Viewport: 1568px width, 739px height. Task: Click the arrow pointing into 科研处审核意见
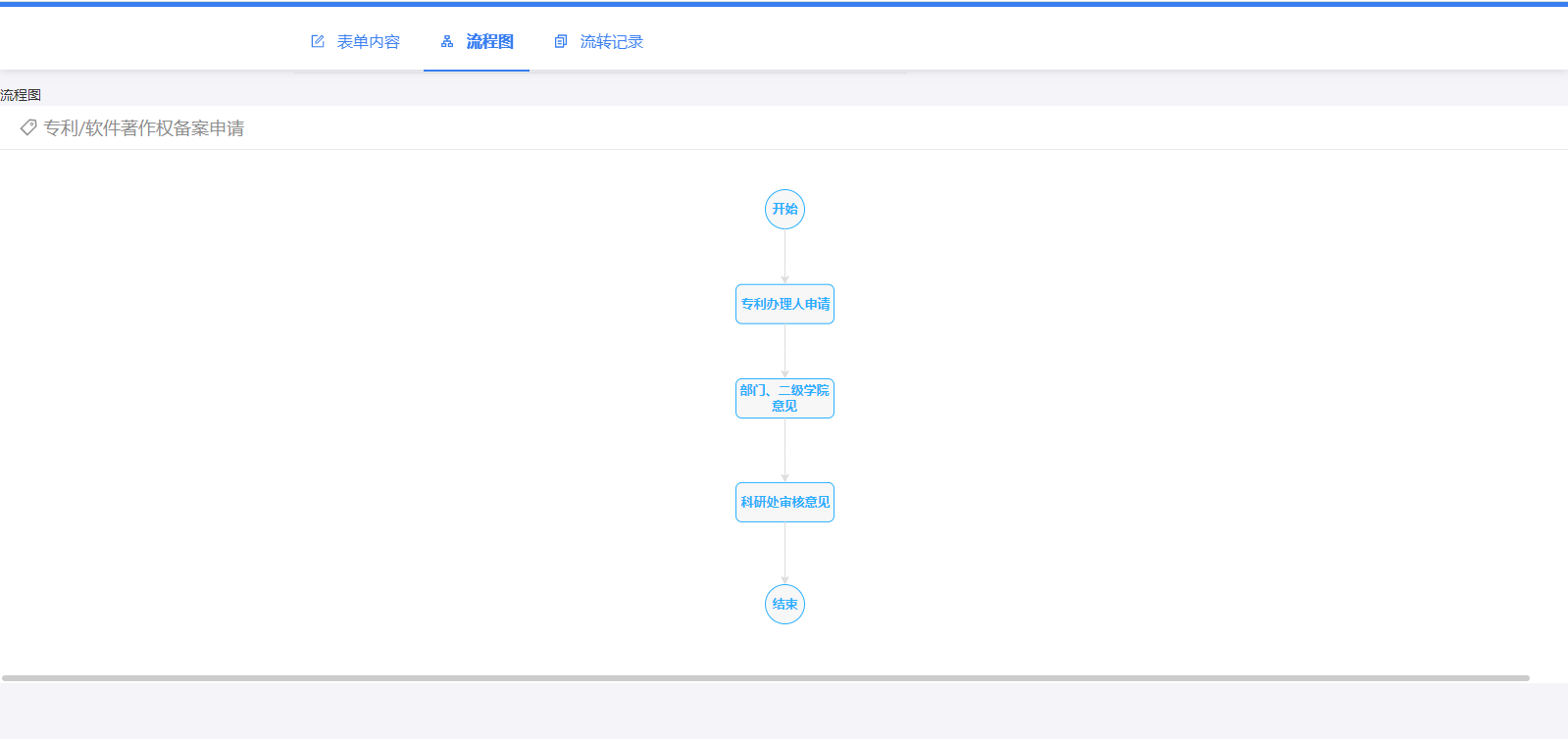pyautogui.click(x=784, y=451)
